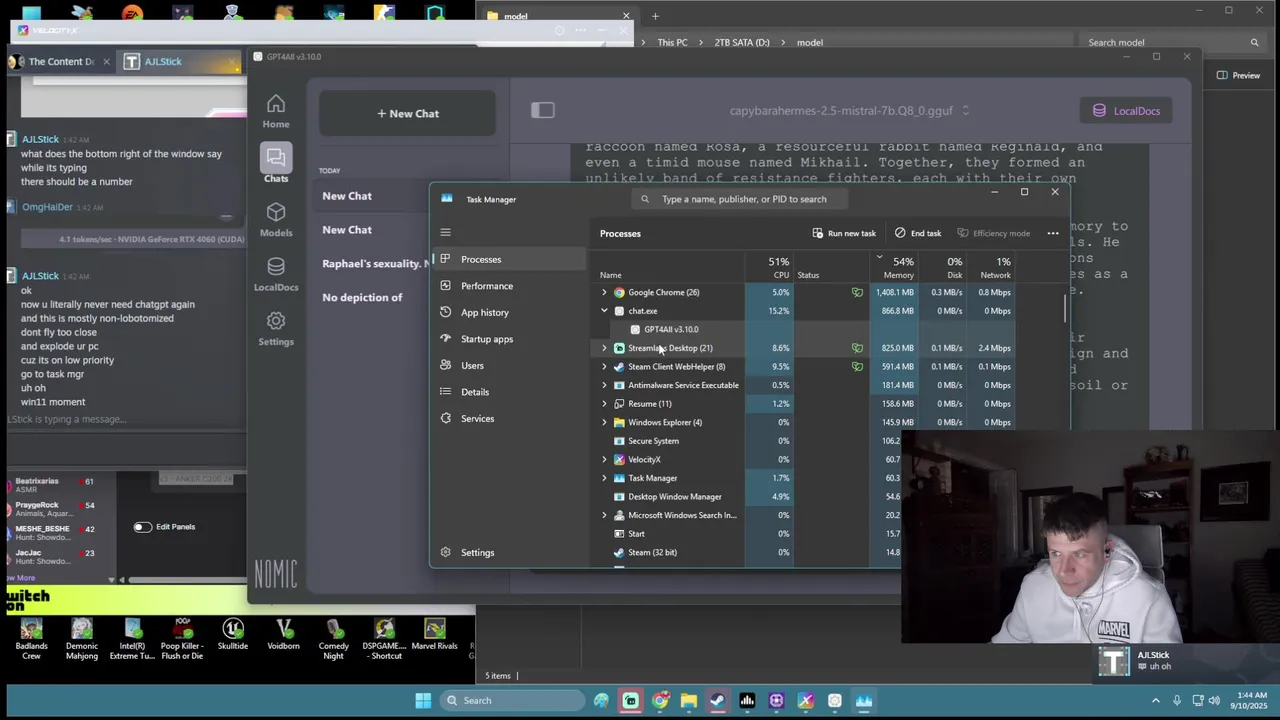1280x720 pixels.
Task: Open Startup apps tab in Task Manager
Action: pyautogui.click(x=510, y=339)
